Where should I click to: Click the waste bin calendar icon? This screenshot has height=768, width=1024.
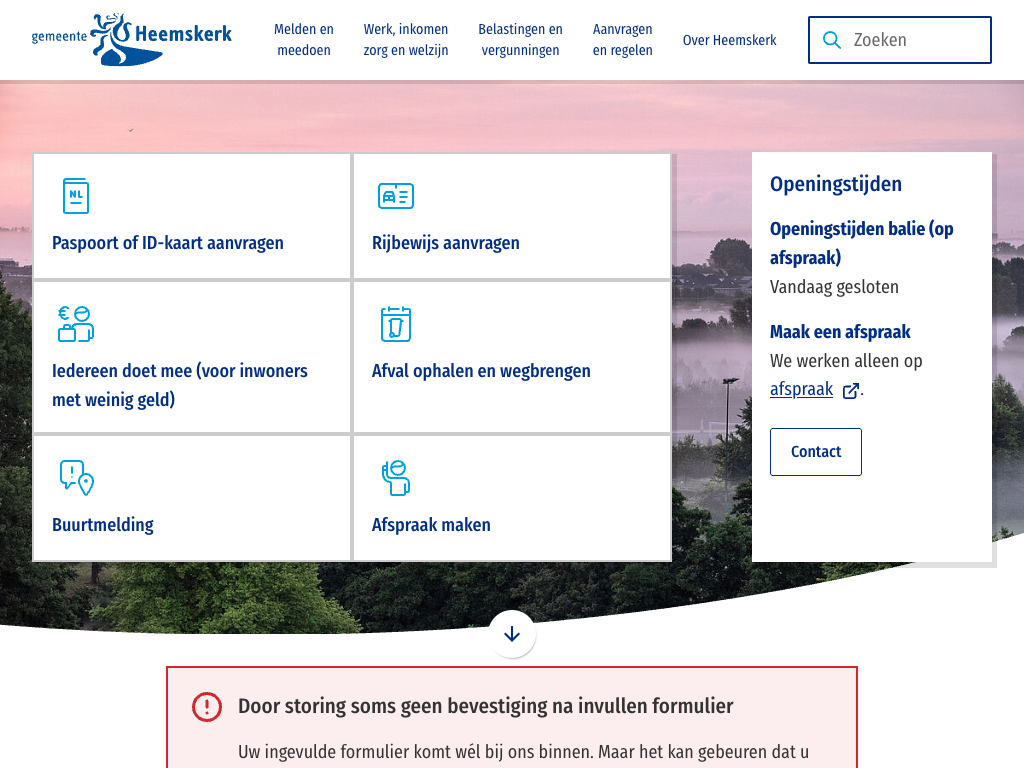pyautogui.click(x=396, y=324)
